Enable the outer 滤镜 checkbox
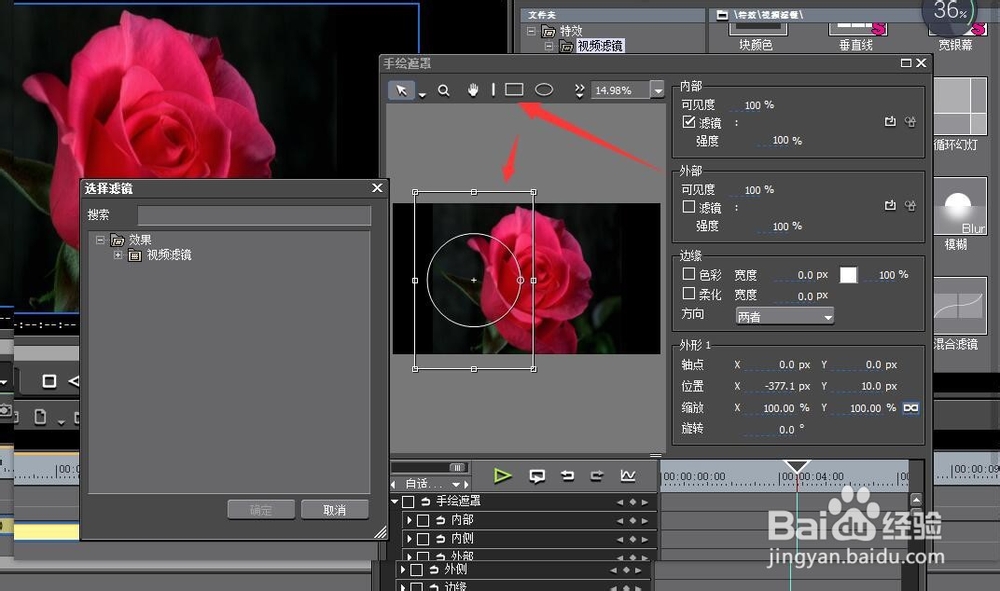This screenshot has height=591, width=1000. [x=688, y=207]
